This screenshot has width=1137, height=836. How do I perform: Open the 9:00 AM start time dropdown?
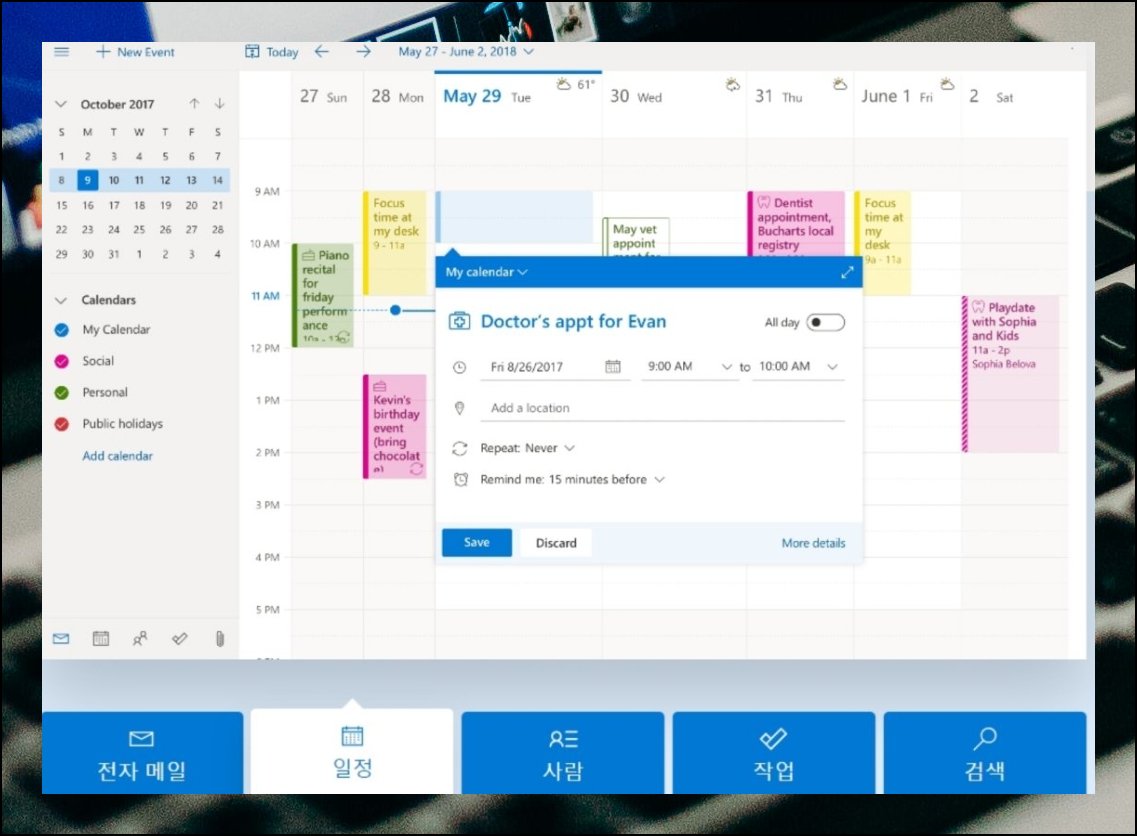click(690, 367)
